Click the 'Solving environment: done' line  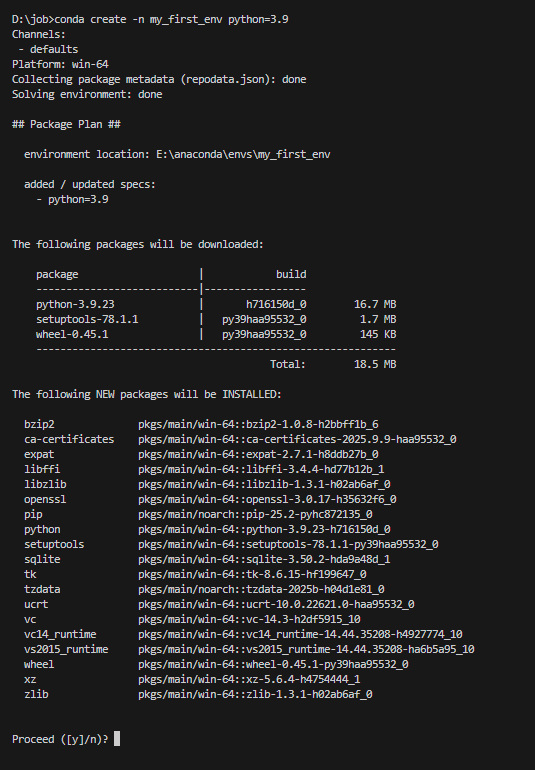87,94
